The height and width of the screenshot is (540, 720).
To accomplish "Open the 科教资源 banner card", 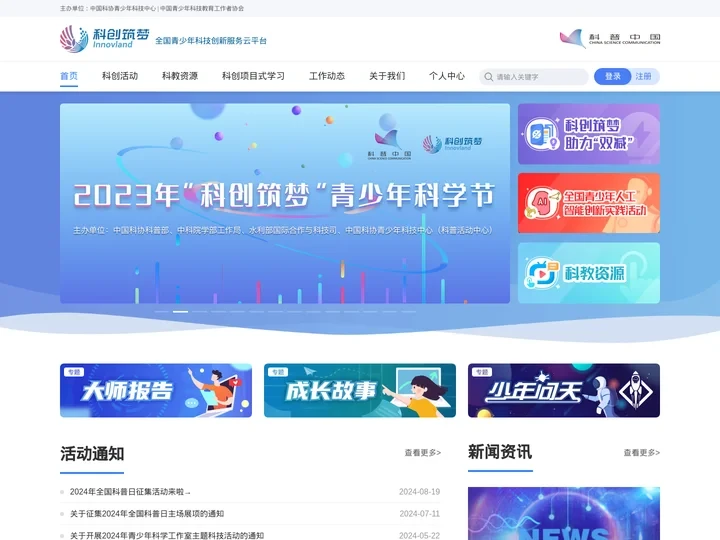I will point(589,273).
